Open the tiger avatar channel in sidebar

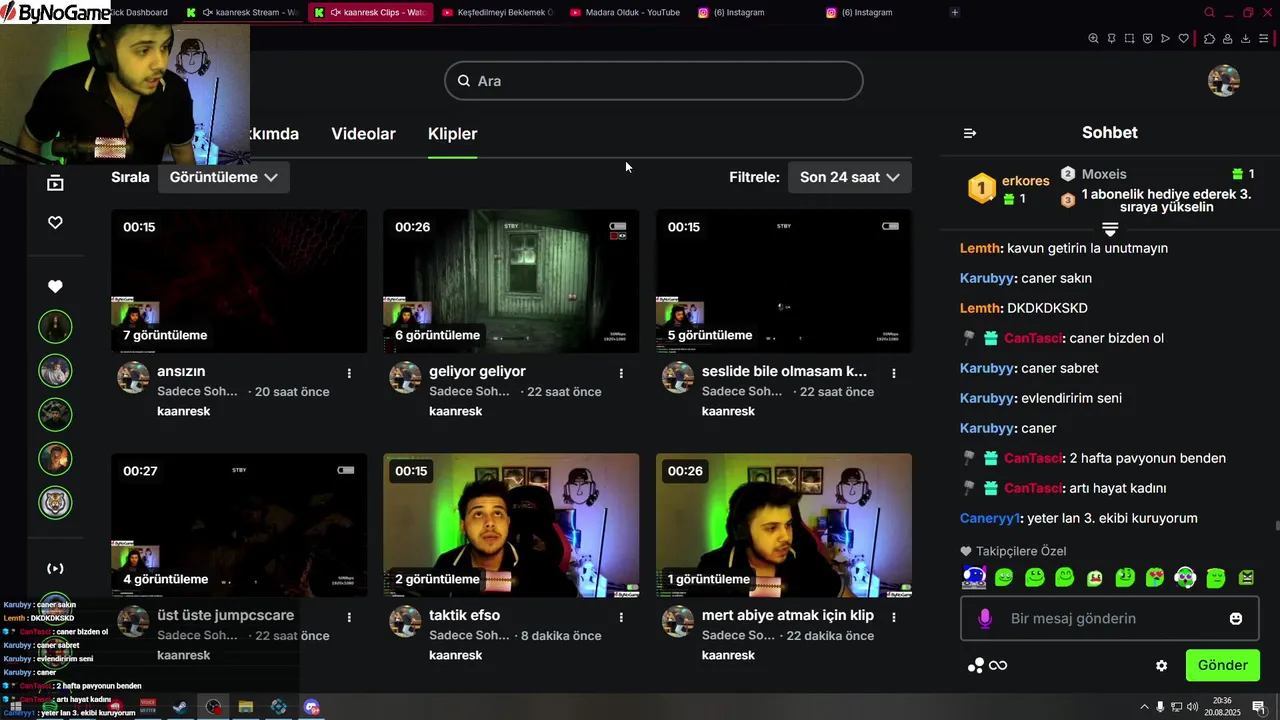pos(55,502)
